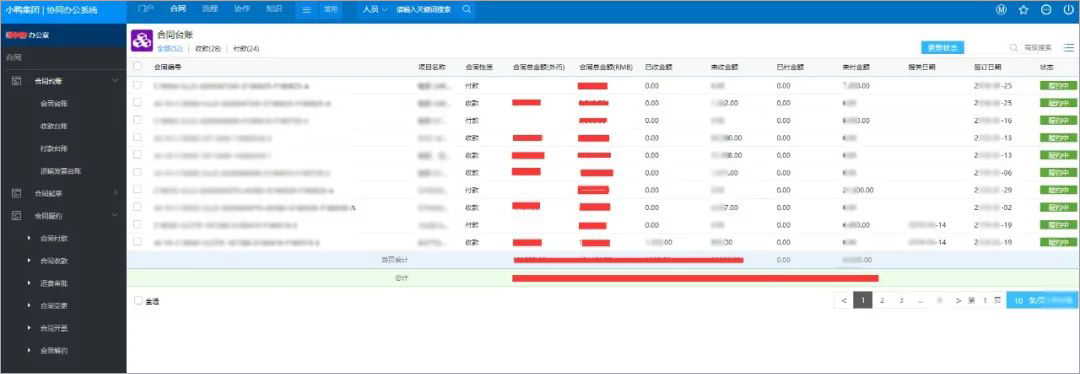
Task: Filter by the 付款(24) tab
Action: pyautogui.click(x=246, y=49)
